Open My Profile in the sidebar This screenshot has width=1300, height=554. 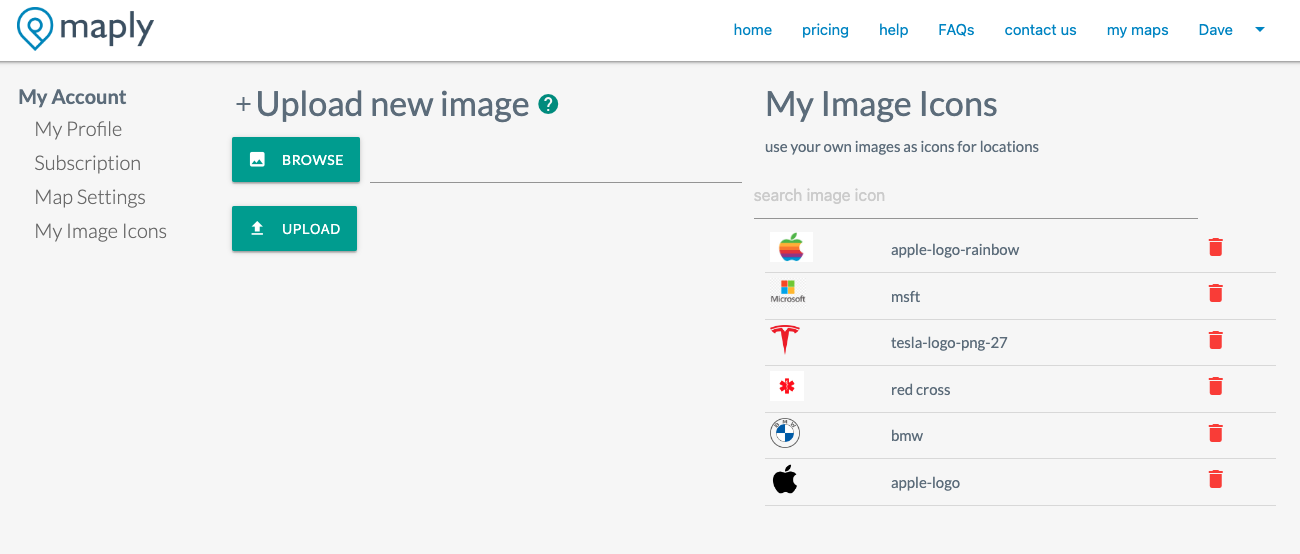(78, 129)
